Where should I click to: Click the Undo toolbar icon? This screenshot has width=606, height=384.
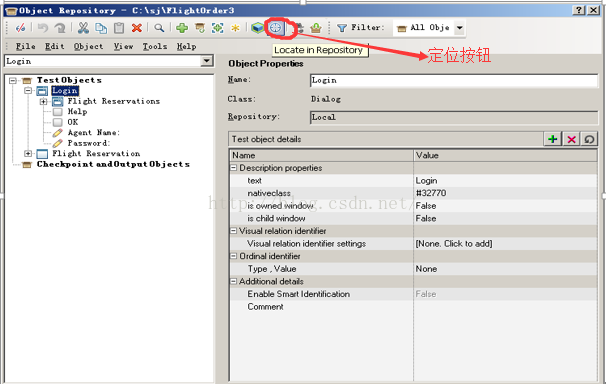[43, 28]
